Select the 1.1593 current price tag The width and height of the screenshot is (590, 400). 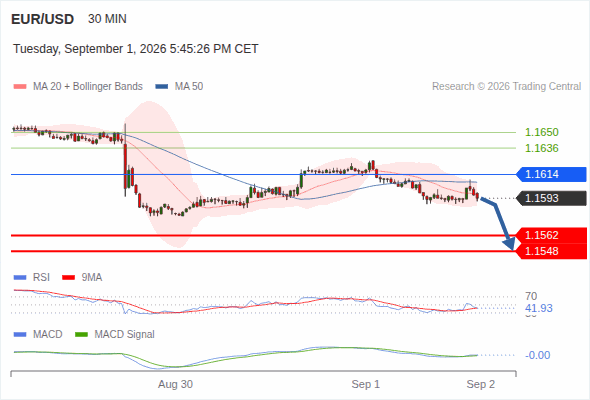pyautogui.click(x=551, y=198)
